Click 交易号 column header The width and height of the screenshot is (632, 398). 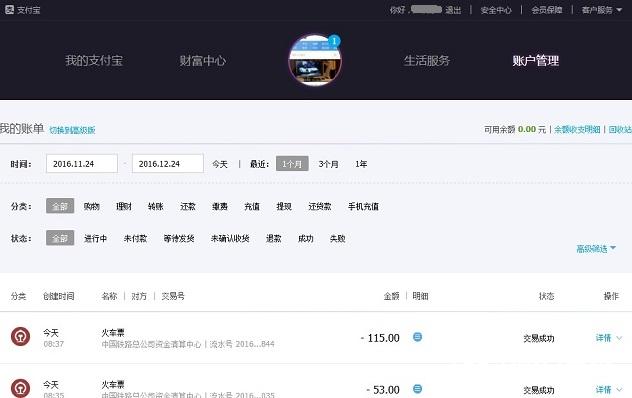[x=173, y=296]
